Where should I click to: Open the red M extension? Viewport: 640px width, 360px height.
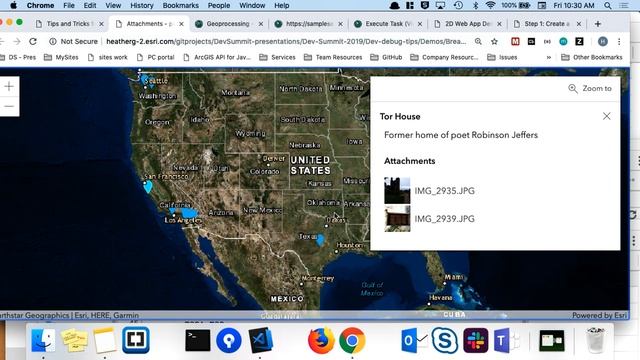(515, 41)
